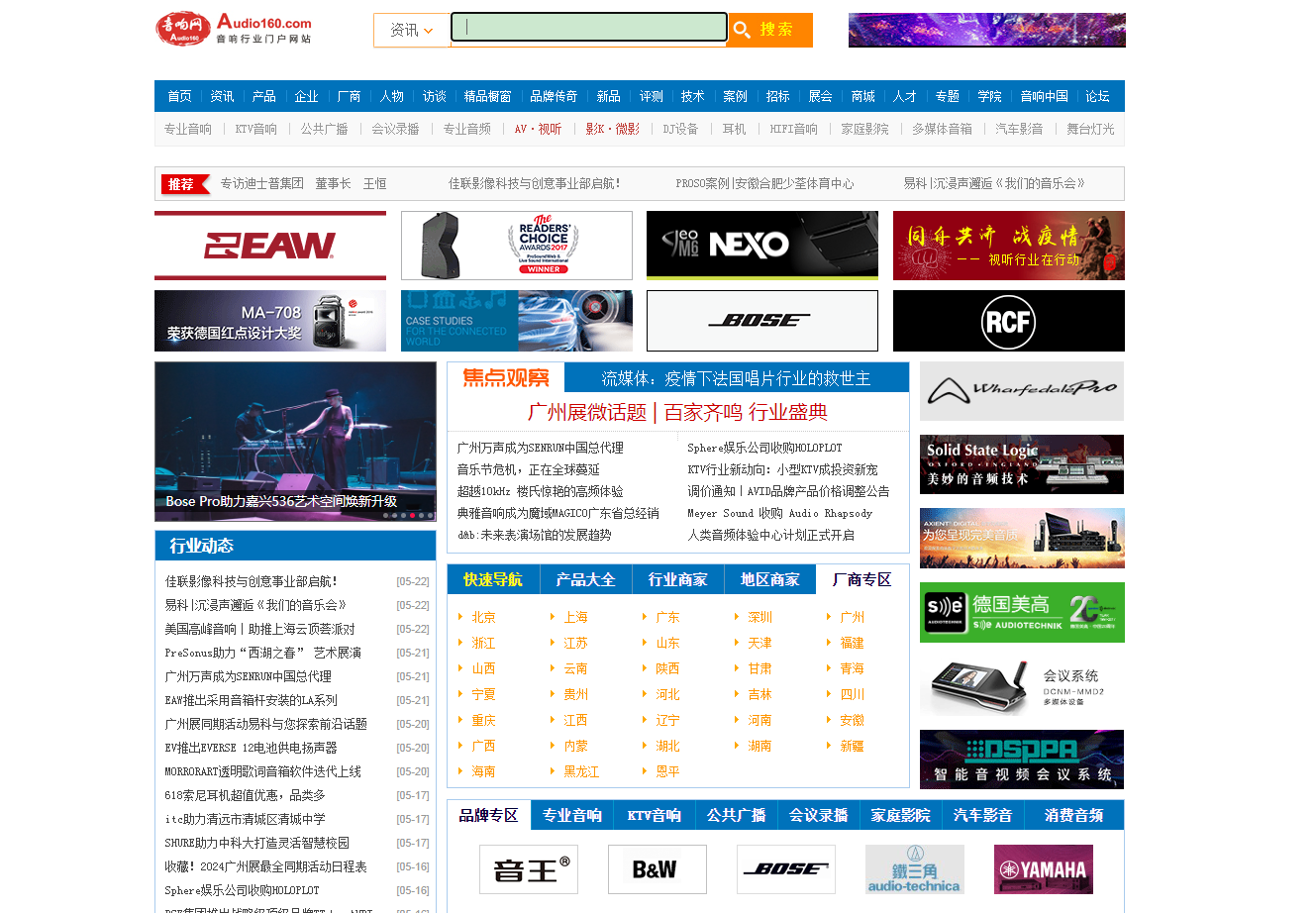Open the top-right purple banner ad
The width and height of the screenshot is (1316, 913).
(987, 30)
